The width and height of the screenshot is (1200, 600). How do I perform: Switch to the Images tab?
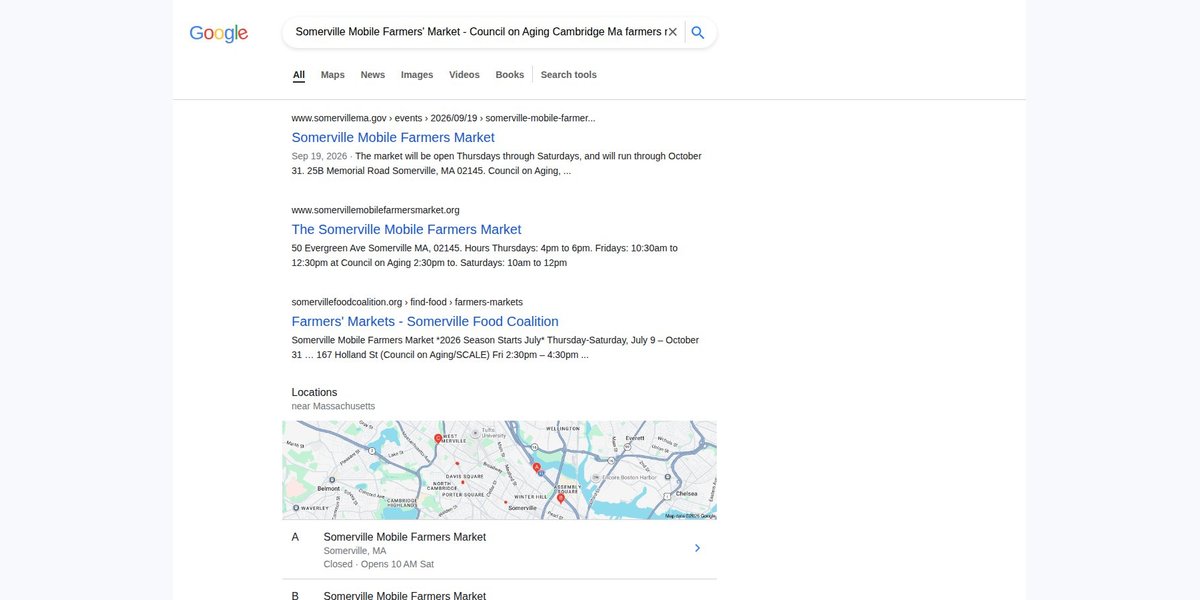(417, 75)
